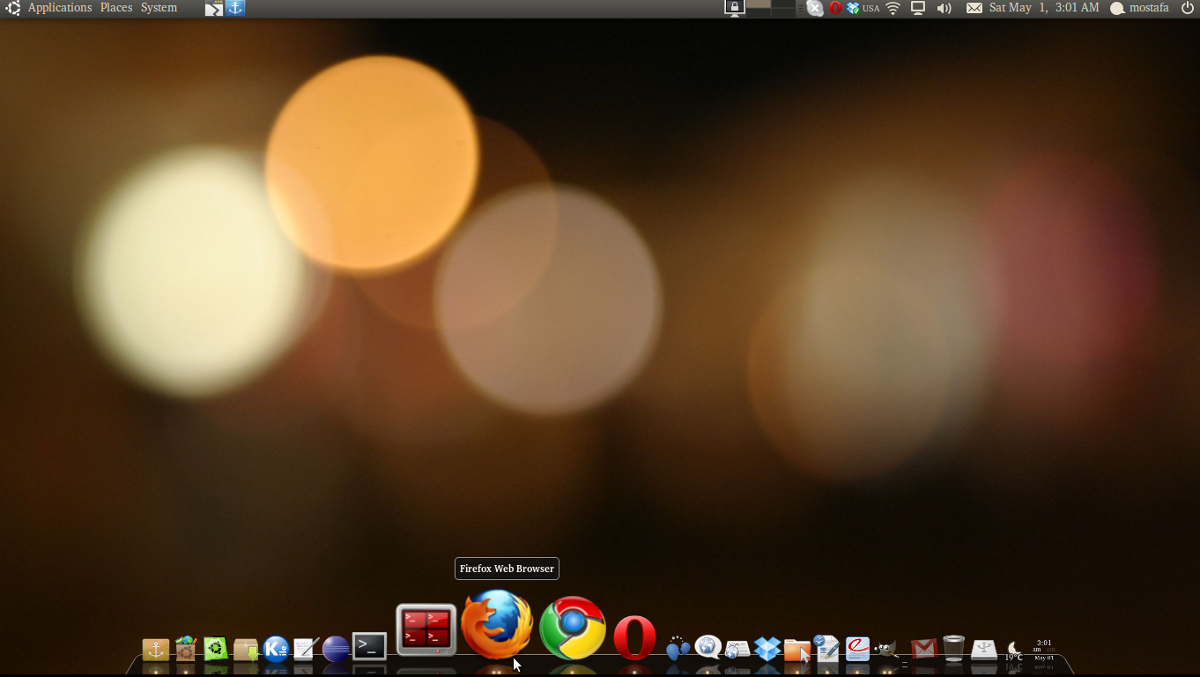Open Google Chrome from the dock
This screenshot has width=1200, height=677.
tap(573, 628)
